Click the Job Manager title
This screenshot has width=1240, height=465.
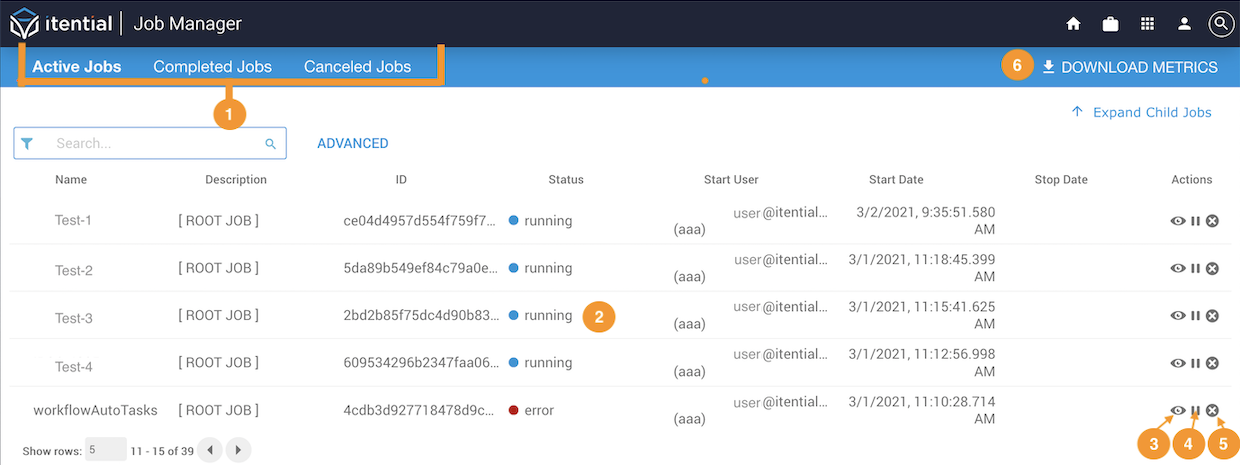(187, 23)
